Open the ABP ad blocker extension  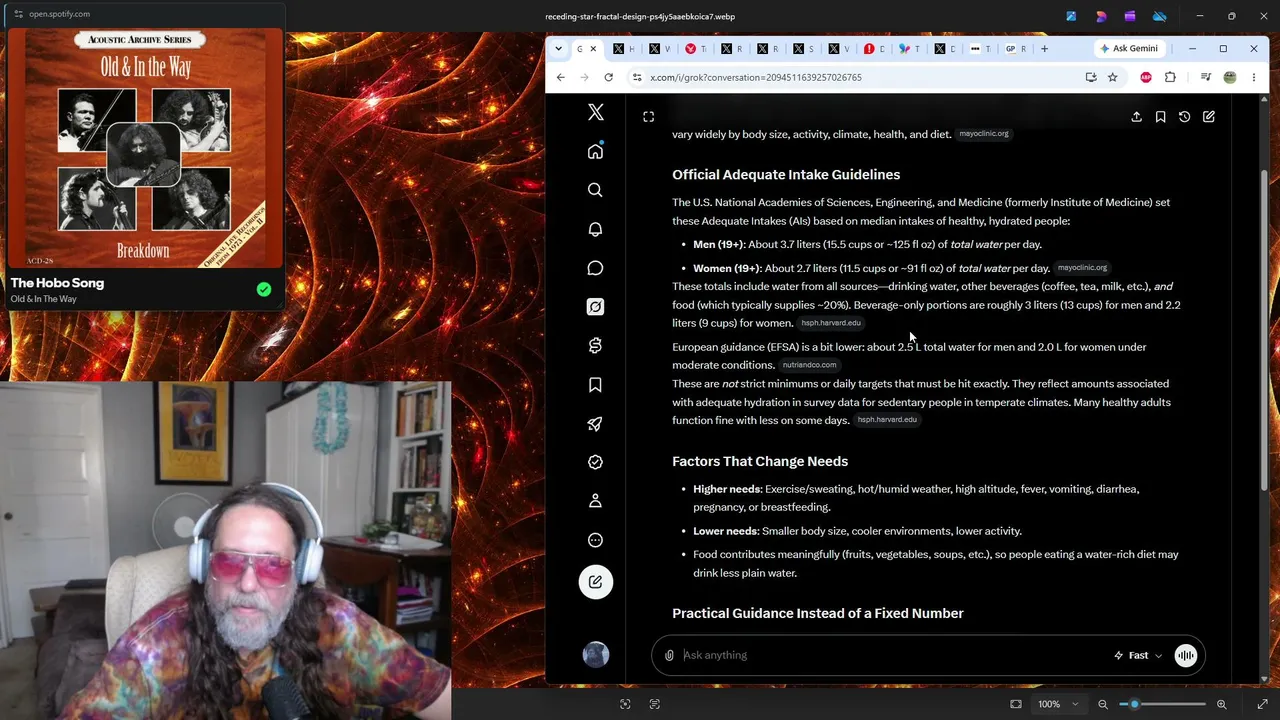click(1146, 77)
